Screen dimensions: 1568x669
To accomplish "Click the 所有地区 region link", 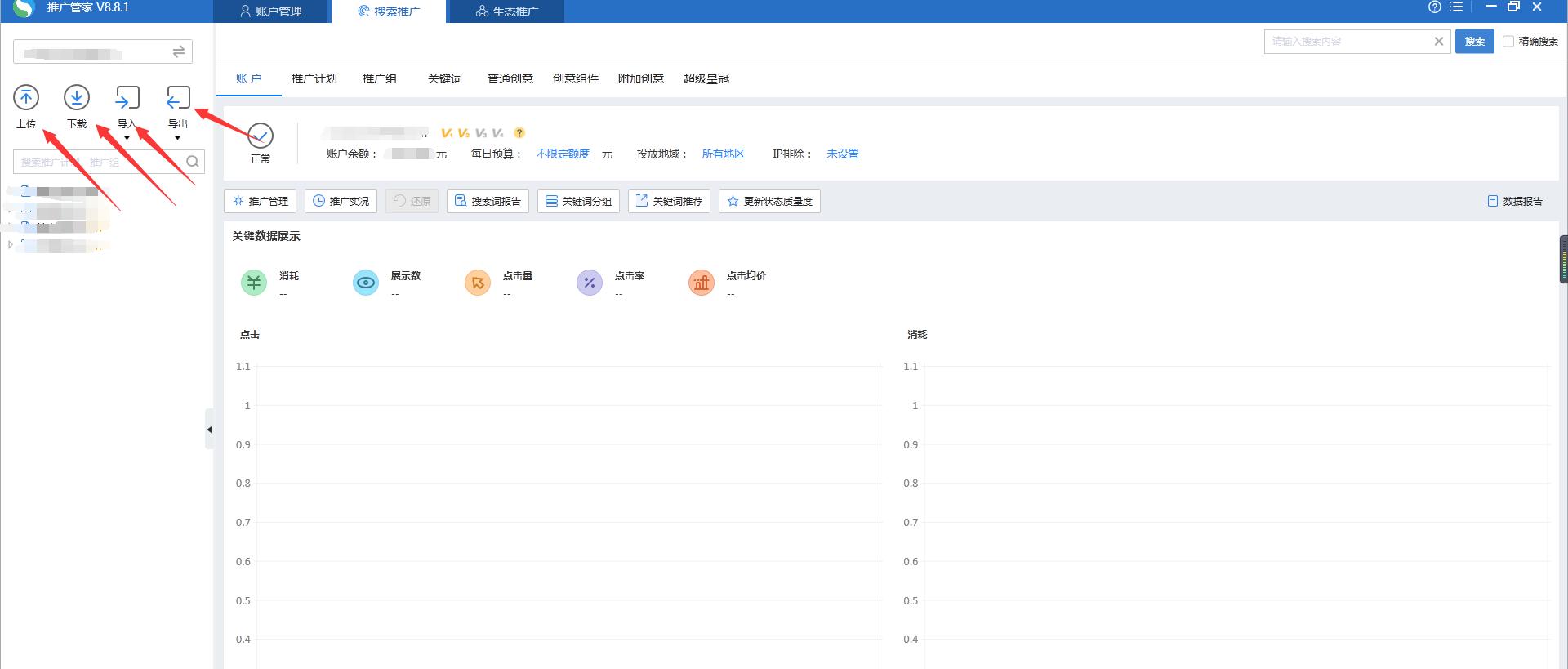I will pyautogui.click(x=723, y=154).
